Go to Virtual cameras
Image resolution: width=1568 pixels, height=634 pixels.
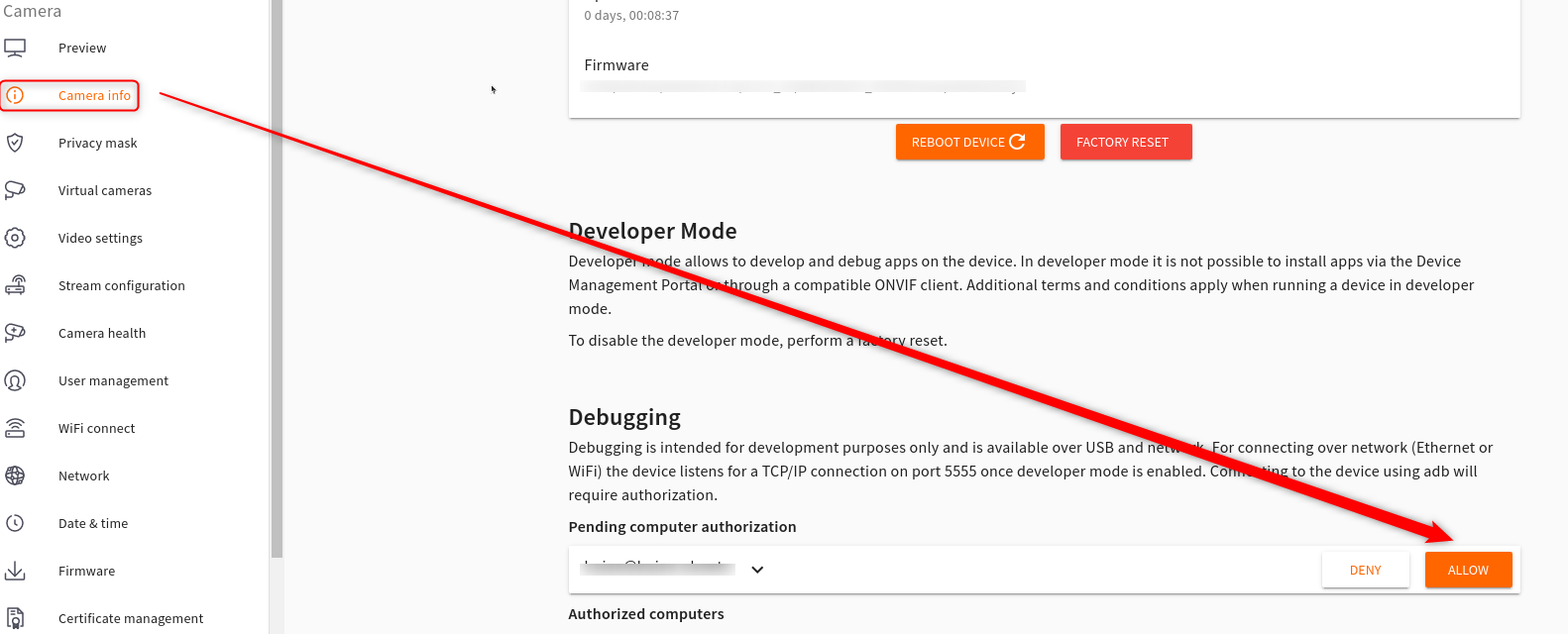point(105,190)
